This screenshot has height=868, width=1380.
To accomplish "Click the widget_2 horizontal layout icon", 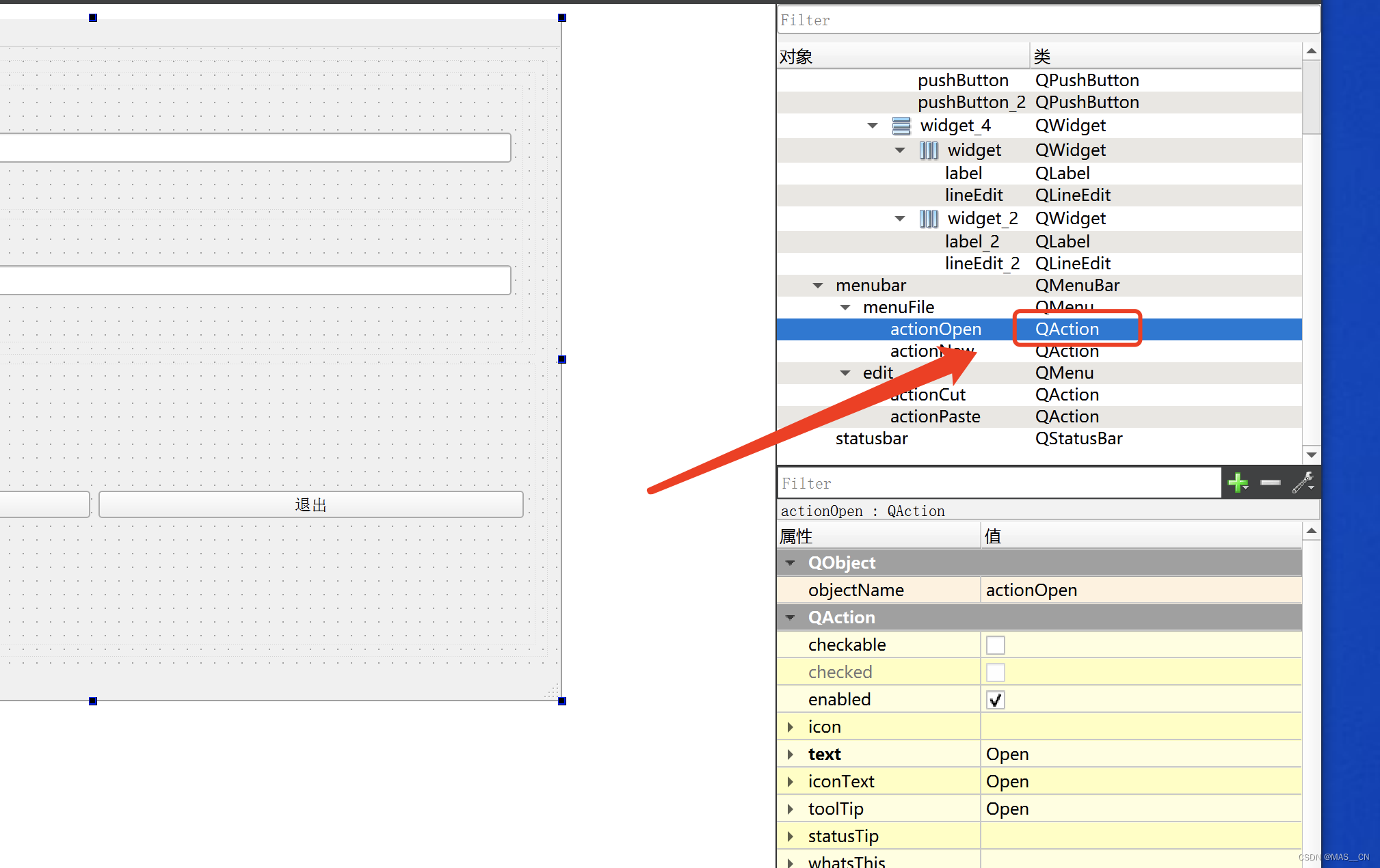I will pyautogui.click(x=929, y=219).
